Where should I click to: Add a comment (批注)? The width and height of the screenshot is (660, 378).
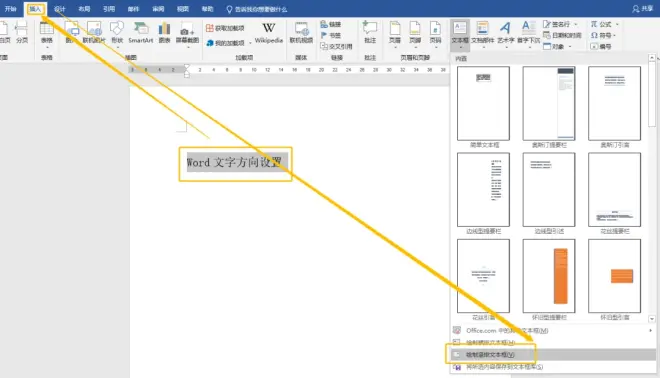[x=370, y=33]
